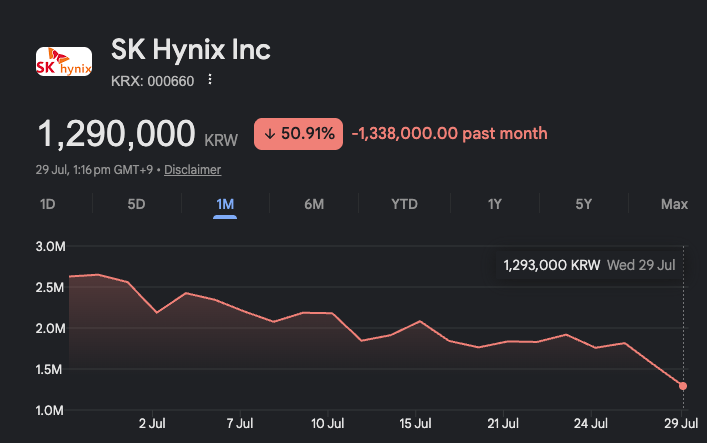The height and width of the screenshot is (443, 707).
Task: Click the 2.0M y-axis label
Action: 50,328
